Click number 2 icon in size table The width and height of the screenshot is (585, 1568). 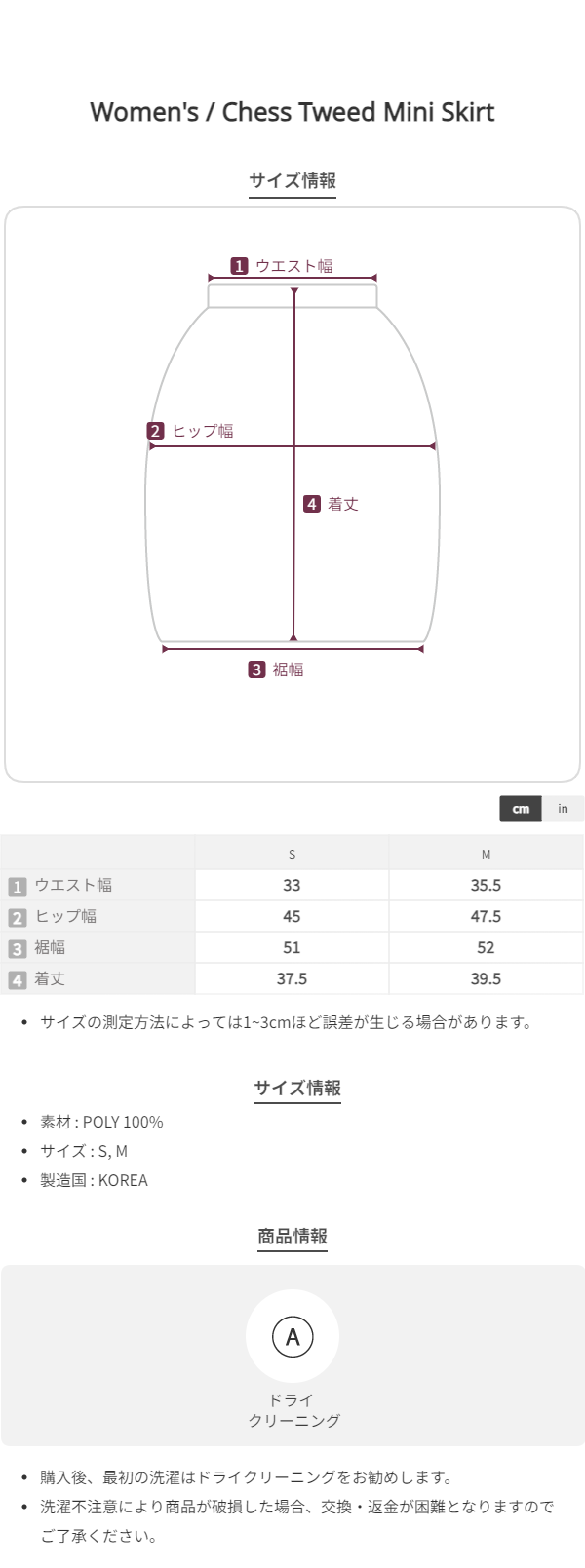17,917
